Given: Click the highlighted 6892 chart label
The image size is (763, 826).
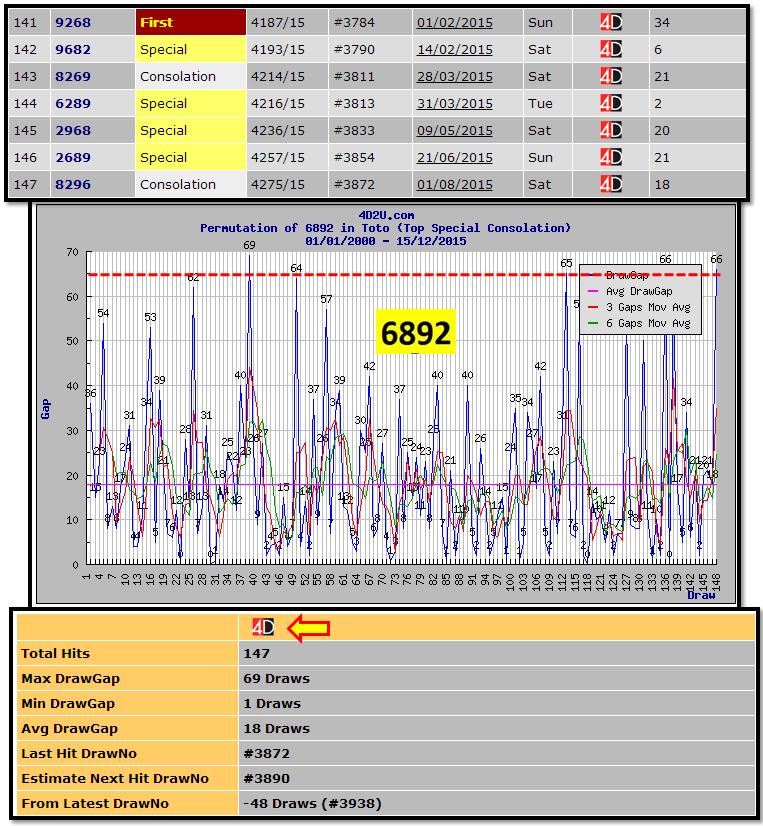Looking at the screenshot, I should (415, 332).
